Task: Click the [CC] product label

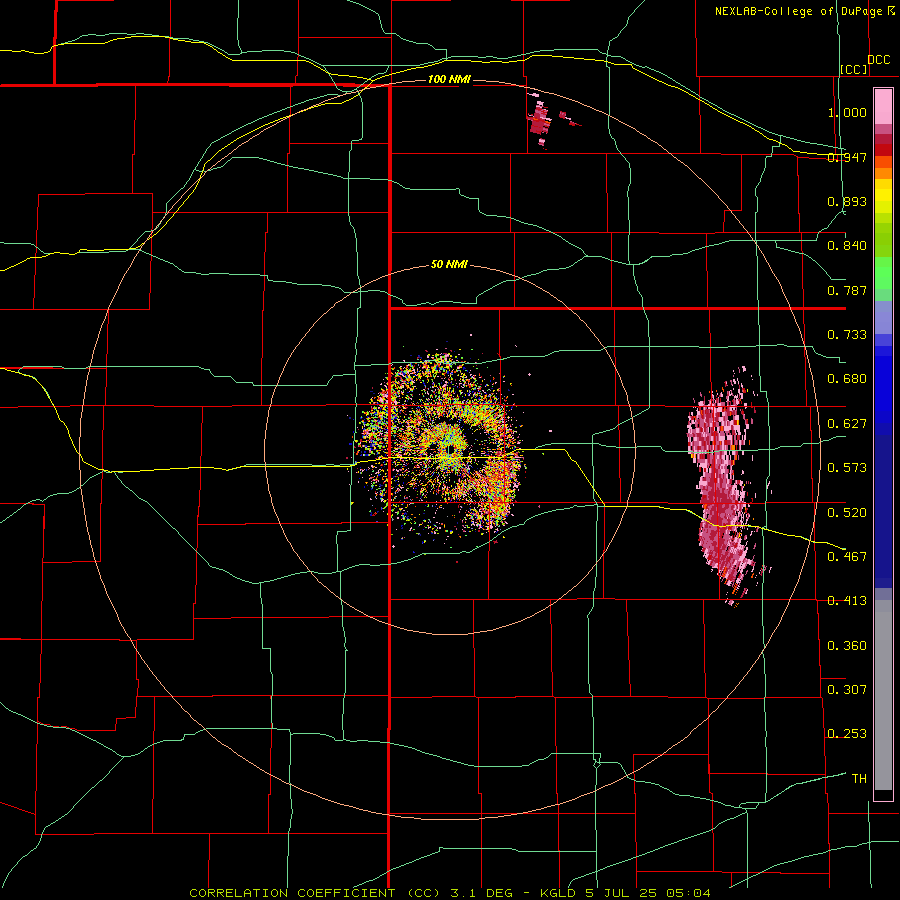Action: [854, 69]
